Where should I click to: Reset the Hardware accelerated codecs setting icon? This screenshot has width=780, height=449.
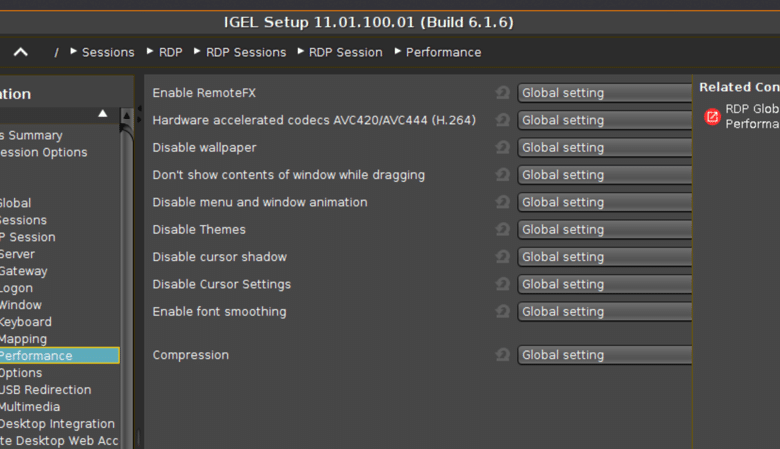coord(503,120)
